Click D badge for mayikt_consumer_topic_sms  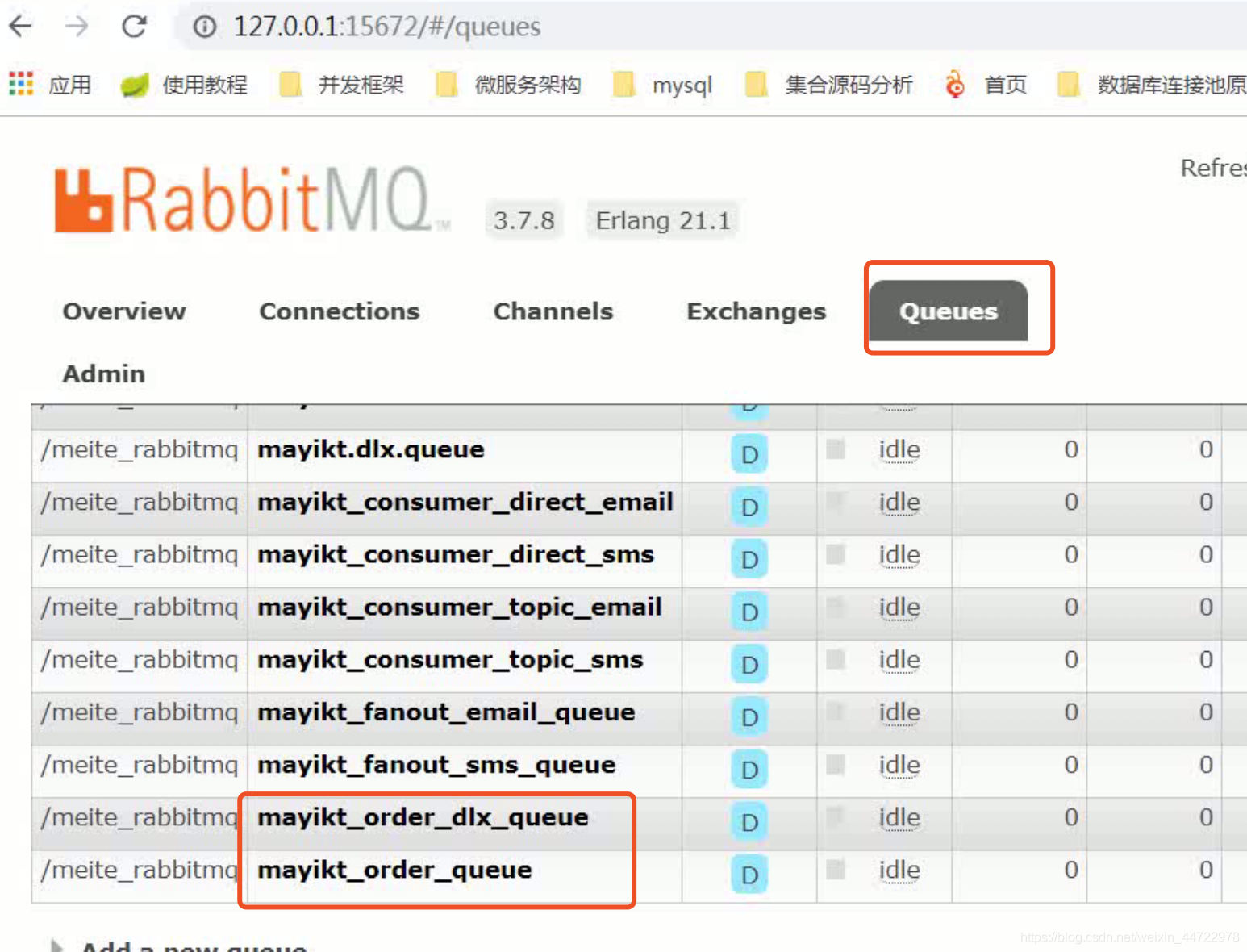[749, 664]
